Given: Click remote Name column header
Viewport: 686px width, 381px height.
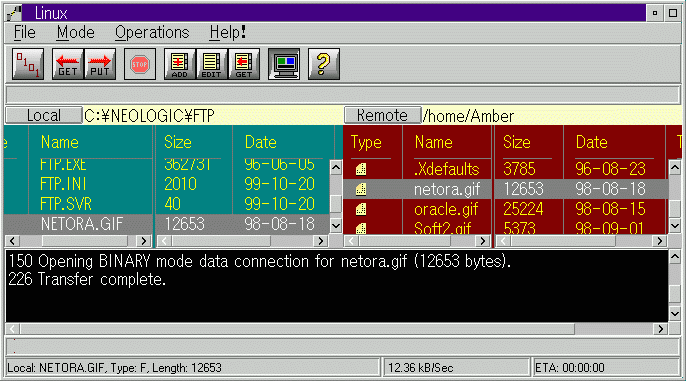Looking at the screenshot, I should [434, 142].
